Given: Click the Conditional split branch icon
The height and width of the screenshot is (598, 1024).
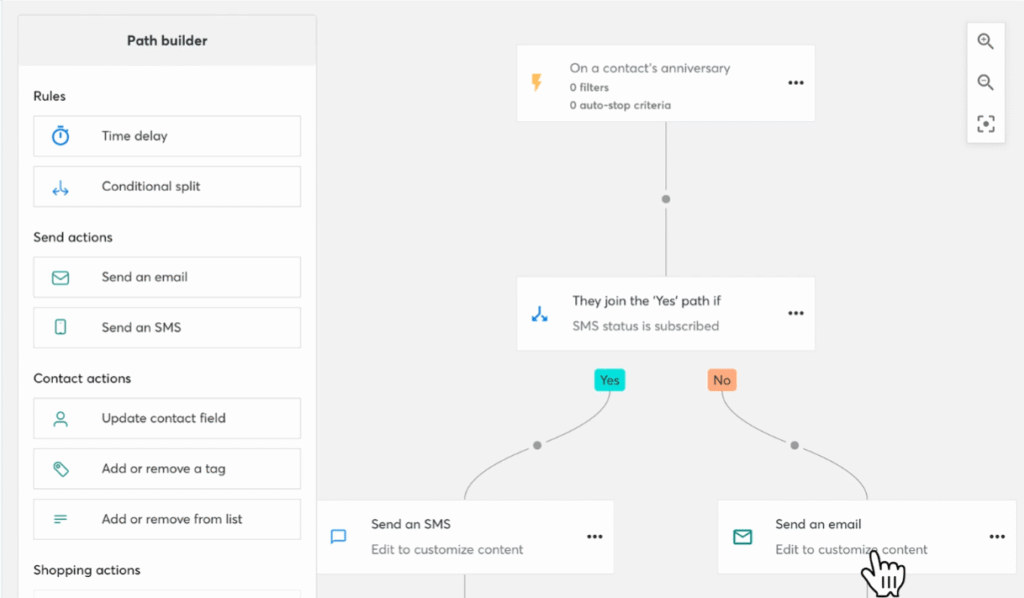Looking at the screenshot, I should tap(62, 186).
